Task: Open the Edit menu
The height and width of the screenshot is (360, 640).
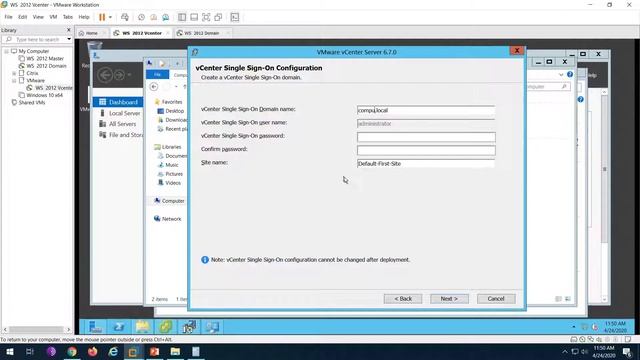Action: tap(22, 17)
